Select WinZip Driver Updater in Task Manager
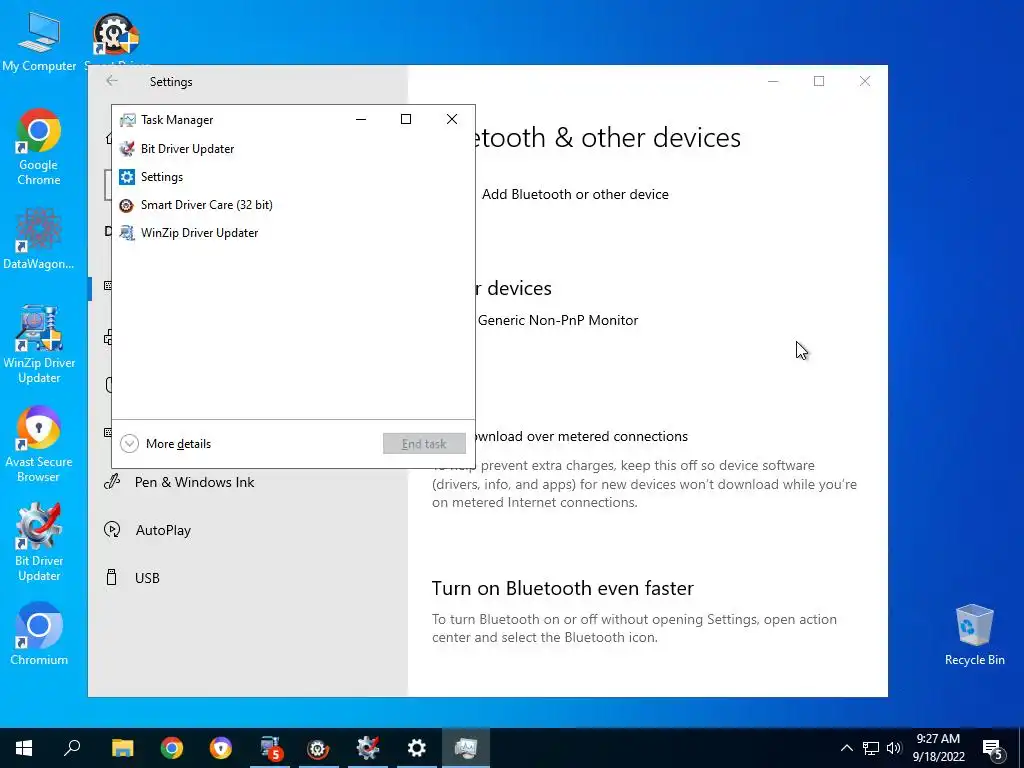 (293, 233)
